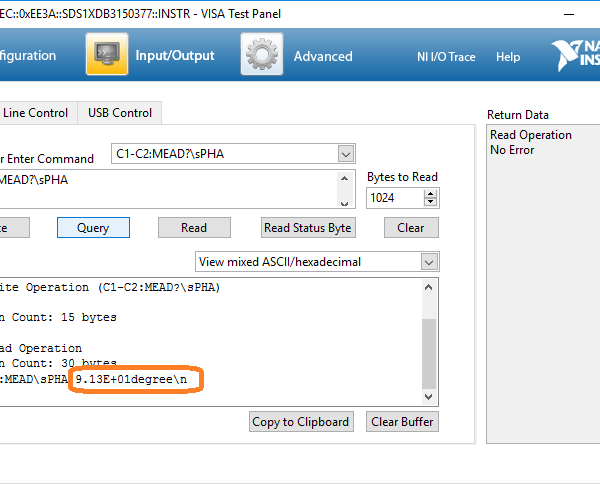The width and height of the screenshot is (600, 484).
Task: Increase Bytes to Read with up arrow
Action: [431, 193]
